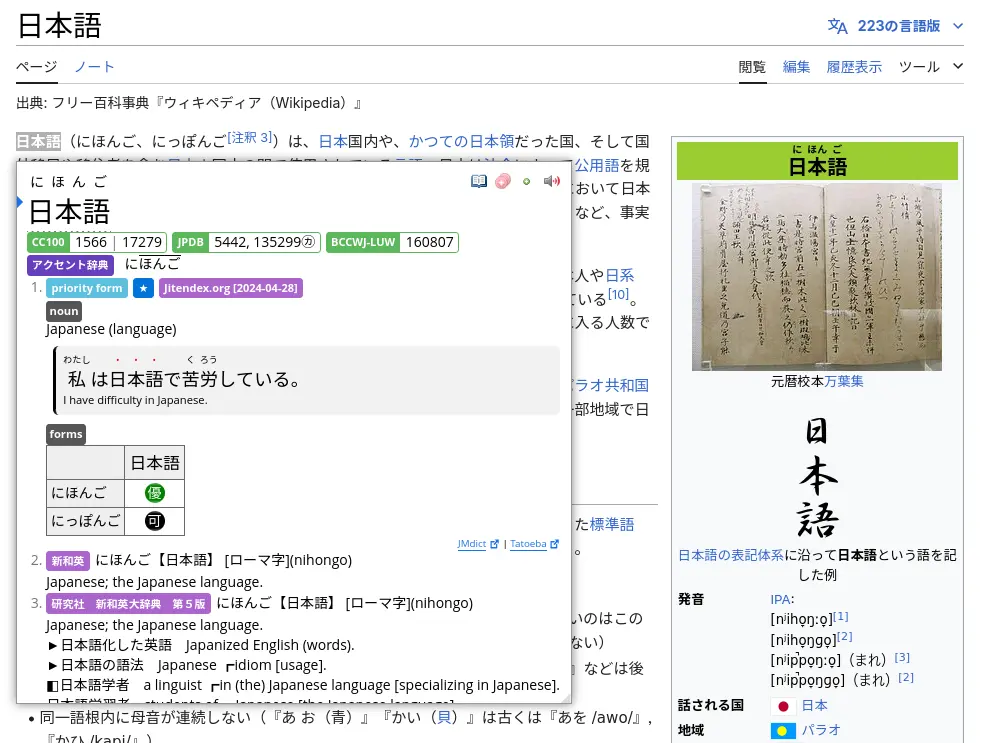Play audio with the speaker icon
Viewport: 981px width, 743px height.
pos(551,181)
